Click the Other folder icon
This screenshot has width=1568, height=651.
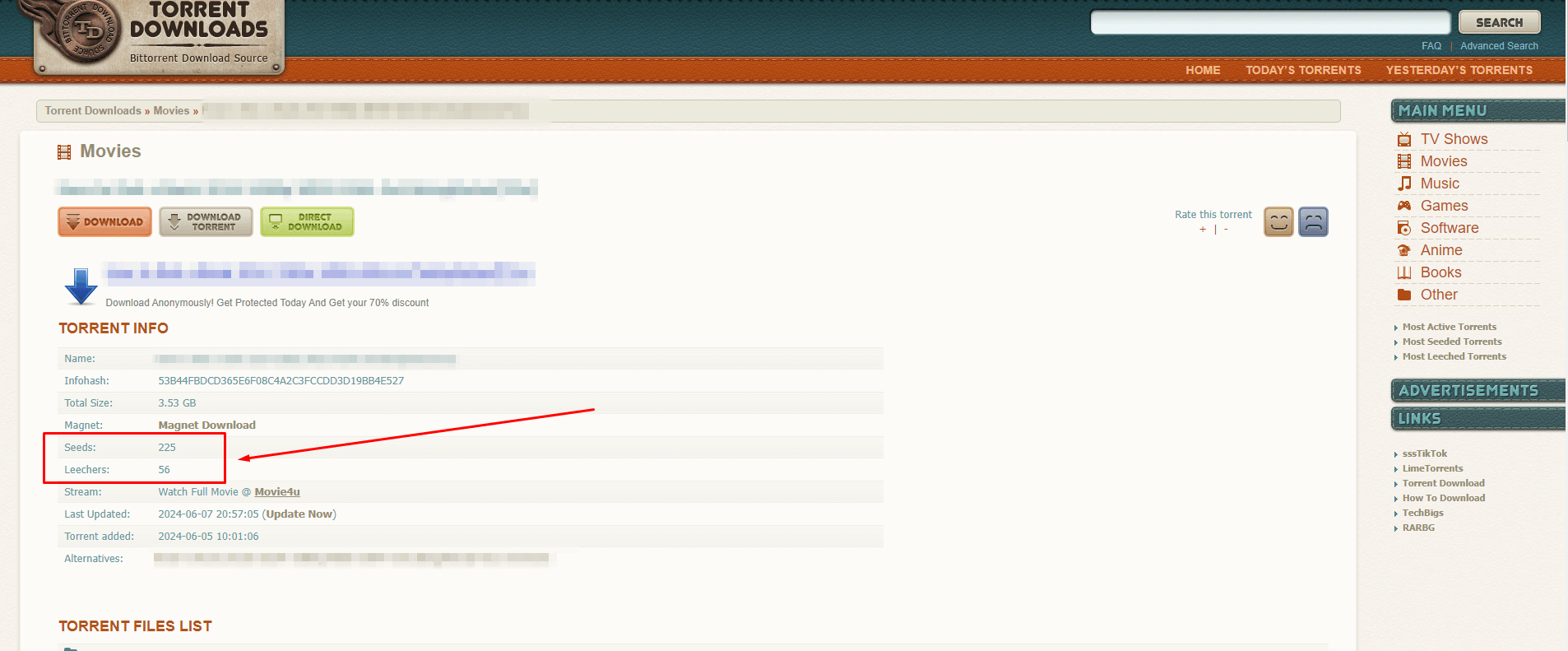click(x=1404, y=295)
